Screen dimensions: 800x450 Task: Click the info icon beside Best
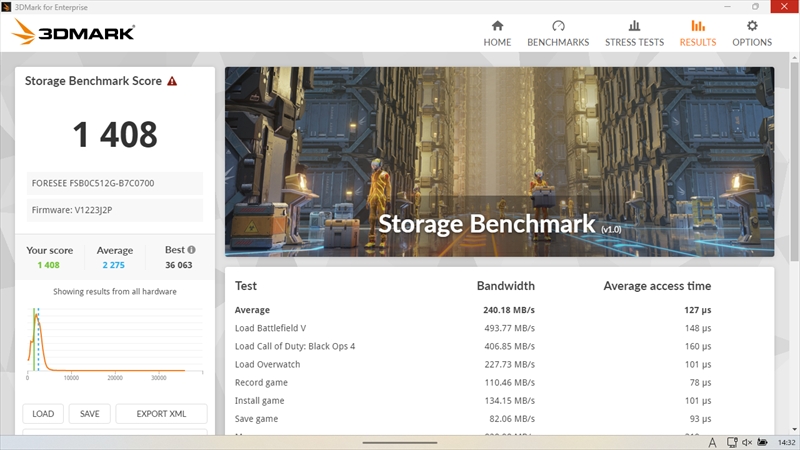(191, 250)
